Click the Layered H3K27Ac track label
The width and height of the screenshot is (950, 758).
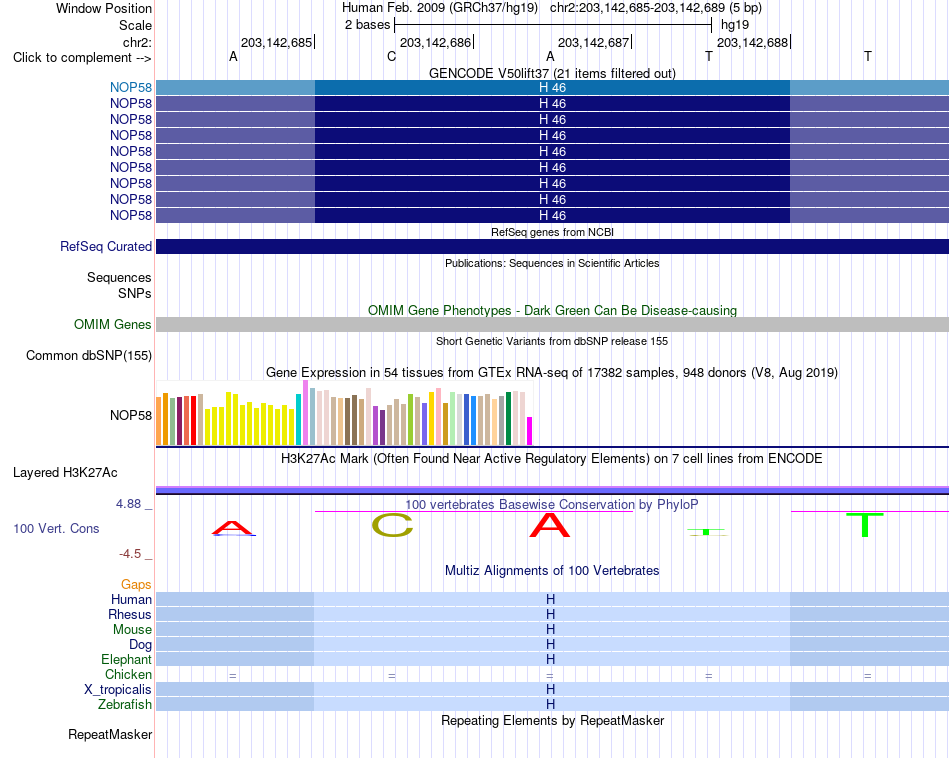65,473
